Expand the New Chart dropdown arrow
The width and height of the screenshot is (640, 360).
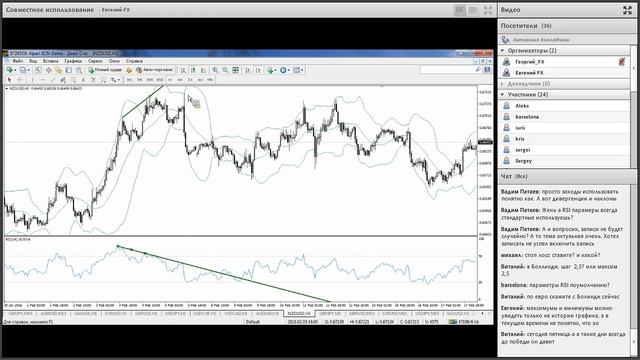(x=15, y=70)
